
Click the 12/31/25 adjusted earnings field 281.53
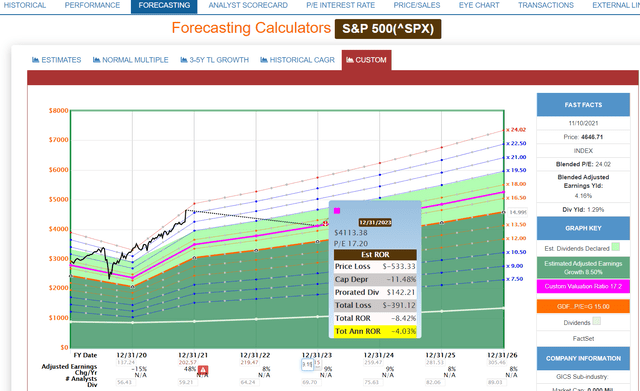coord(435,362)
